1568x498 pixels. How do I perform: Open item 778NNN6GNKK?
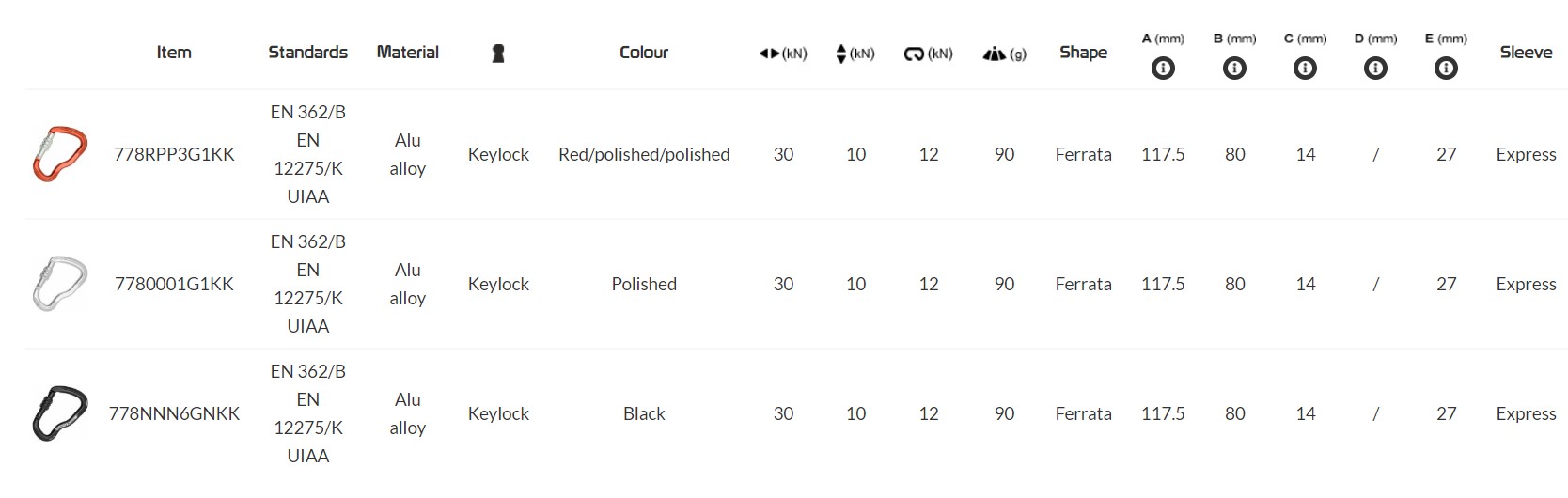(x=174, y=413)
